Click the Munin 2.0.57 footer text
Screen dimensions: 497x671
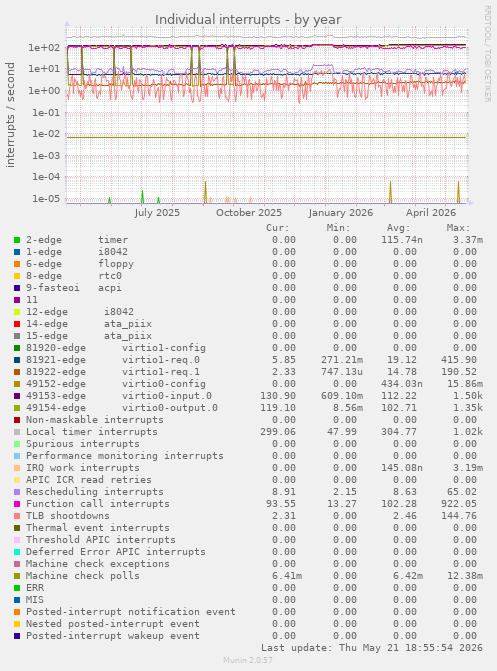click(248, 660)
